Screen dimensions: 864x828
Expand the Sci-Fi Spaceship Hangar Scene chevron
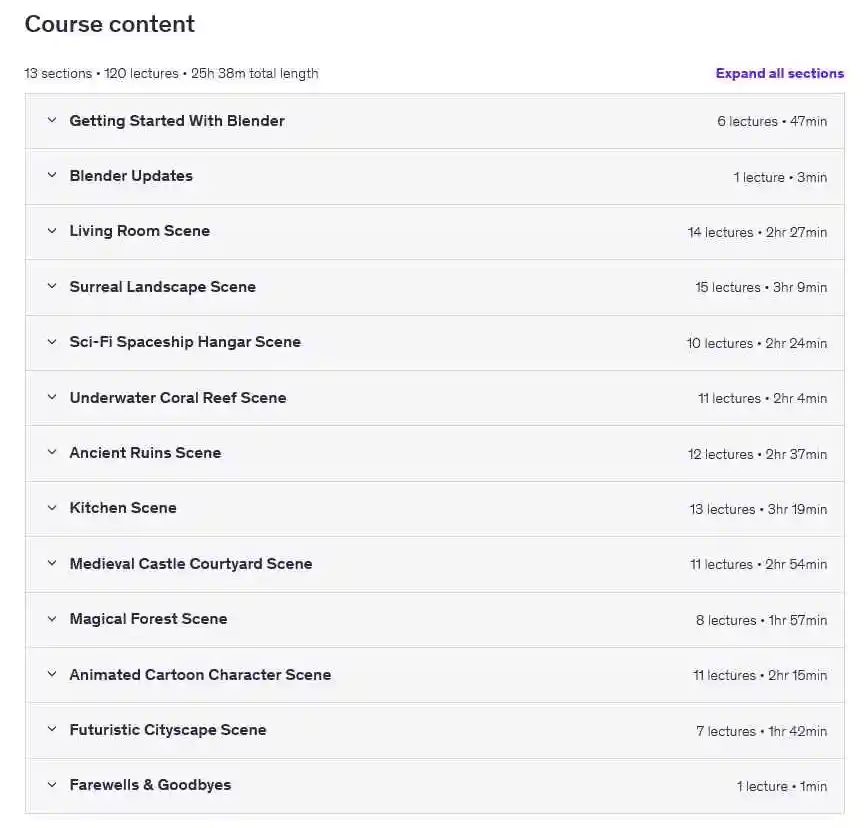click(x=52, y=342)
